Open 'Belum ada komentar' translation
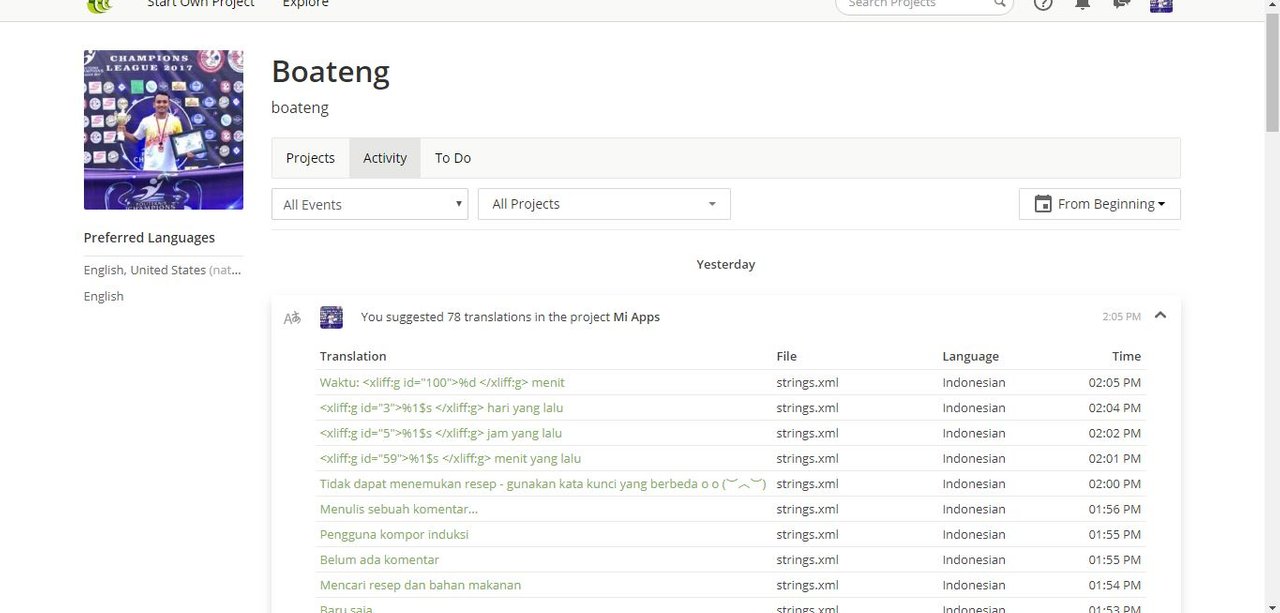Viewport: 1280px width, 613px height. pyautogui.click(x=379, y=560)
